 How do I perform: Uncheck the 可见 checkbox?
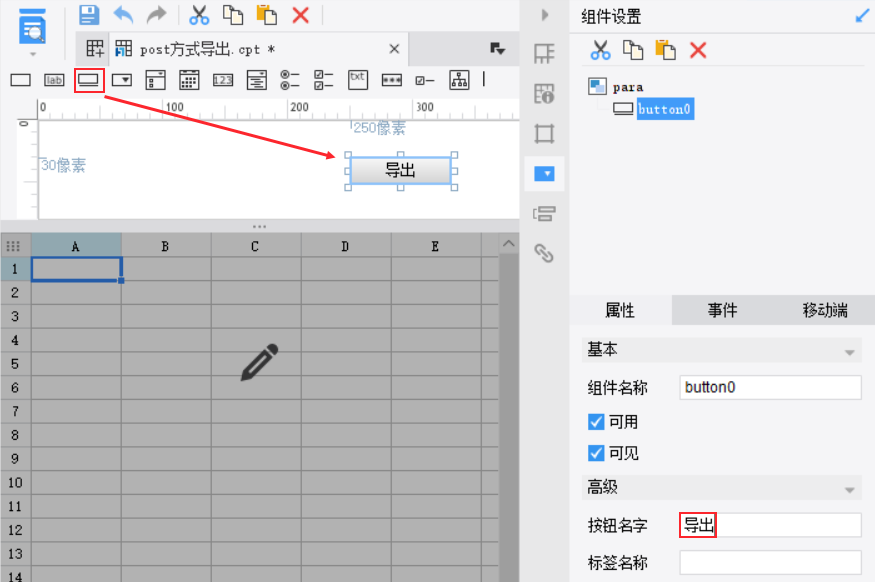click(596, 453)
